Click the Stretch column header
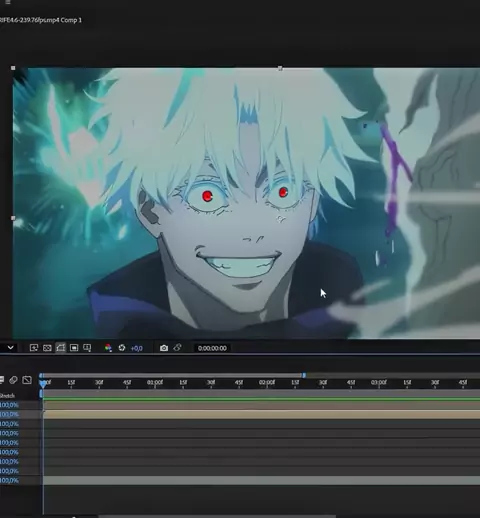 [x=7, y=396]
